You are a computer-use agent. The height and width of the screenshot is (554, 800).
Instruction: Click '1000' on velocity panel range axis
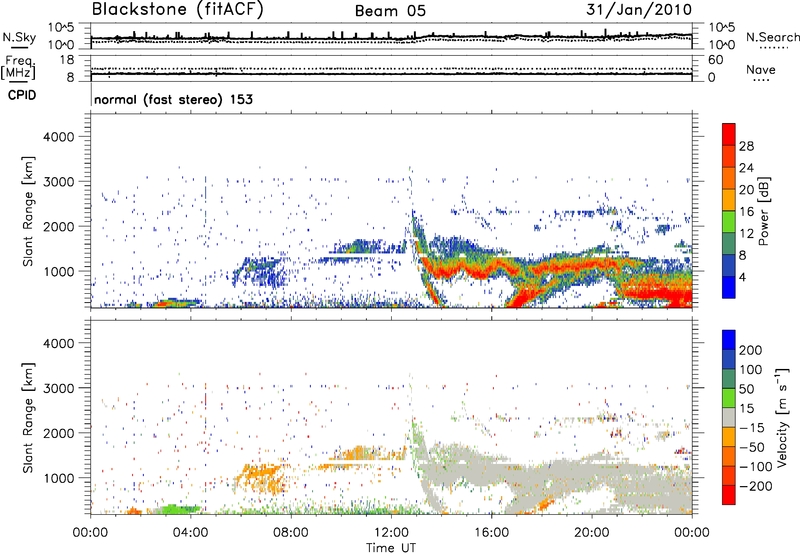(58, 478)
